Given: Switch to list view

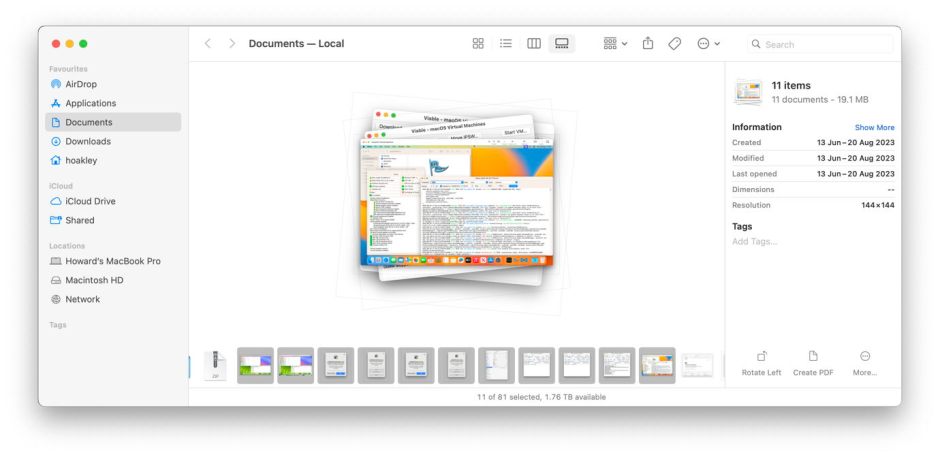Looking at the screenshot, I should 506,44.
